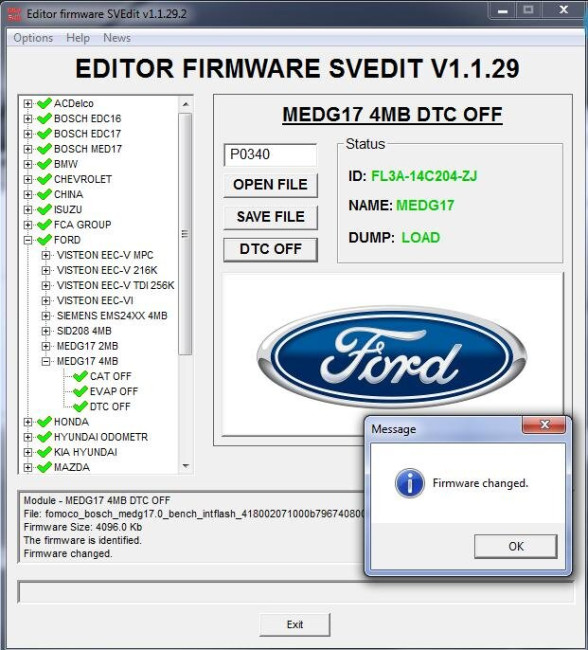Click the tree scrollbar down arrow
Viewport: 588px width, 650px height.
coord(185,466)
